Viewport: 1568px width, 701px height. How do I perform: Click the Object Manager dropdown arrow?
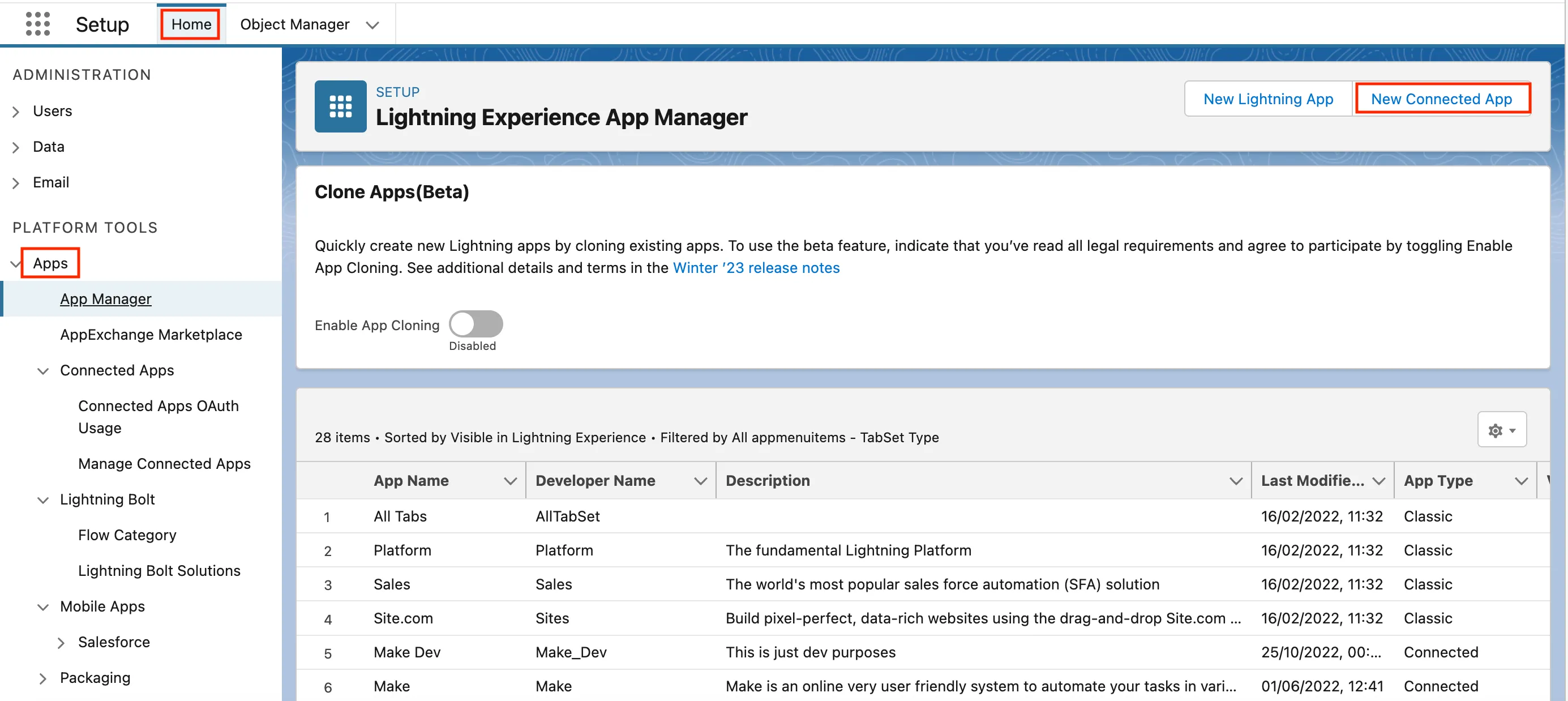tap(372, 25)
